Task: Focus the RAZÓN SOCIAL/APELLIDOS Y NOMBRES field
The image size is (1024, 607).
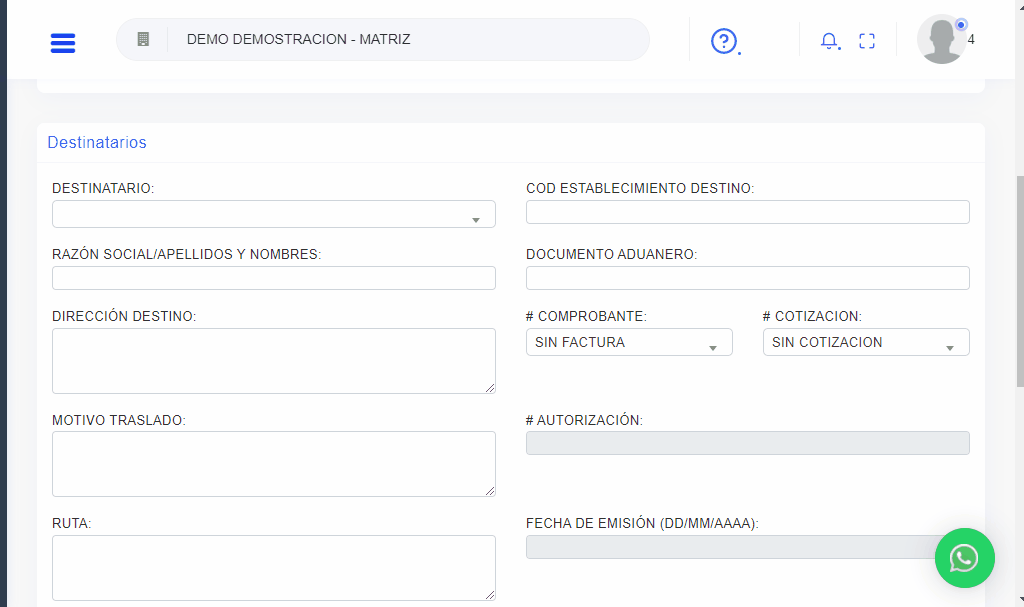Action: point(273,278)
